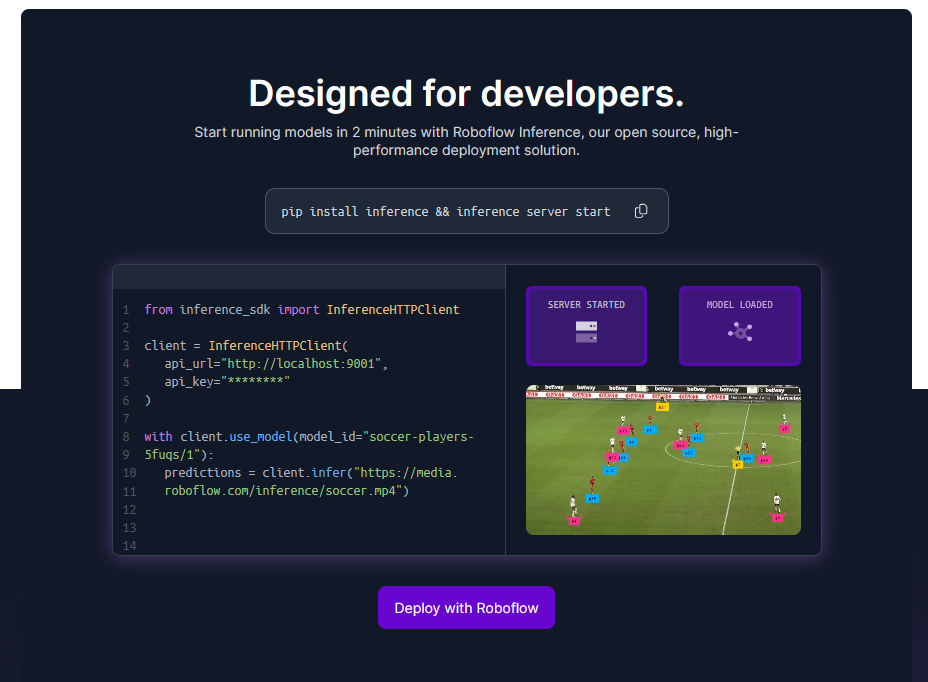This screenshot has height=682, width=928.
Task: Click the Deploy with Roboflow button
Action: click(466, 608)
